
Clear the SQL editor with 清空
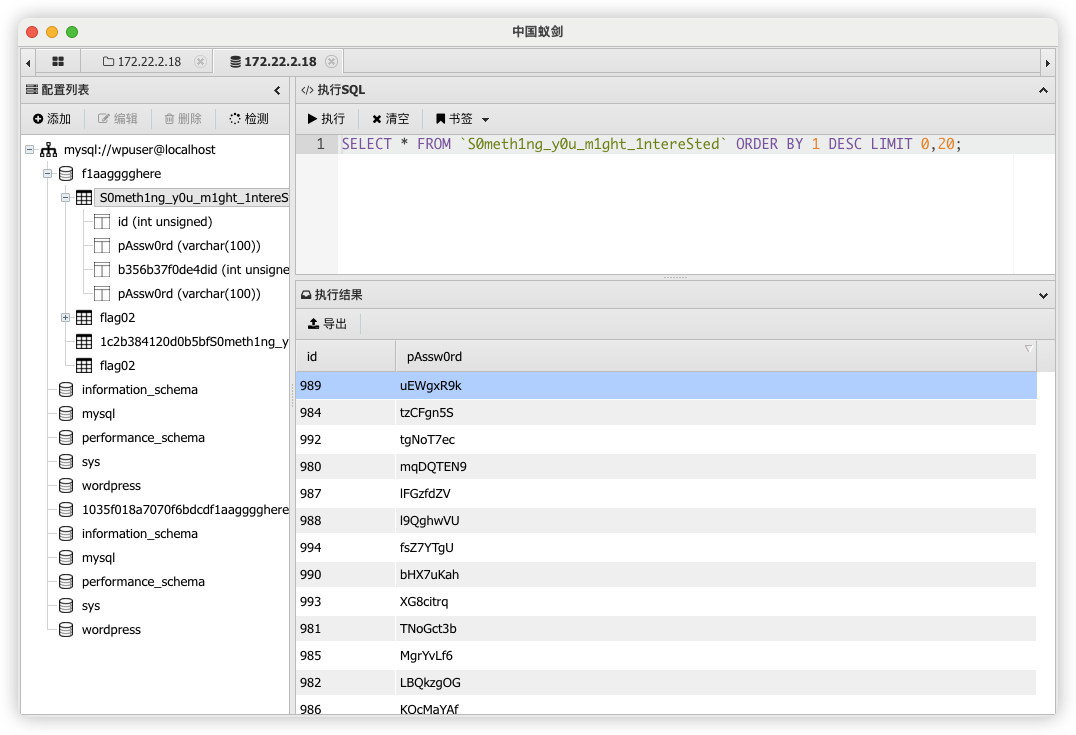[x=390, y=119]
